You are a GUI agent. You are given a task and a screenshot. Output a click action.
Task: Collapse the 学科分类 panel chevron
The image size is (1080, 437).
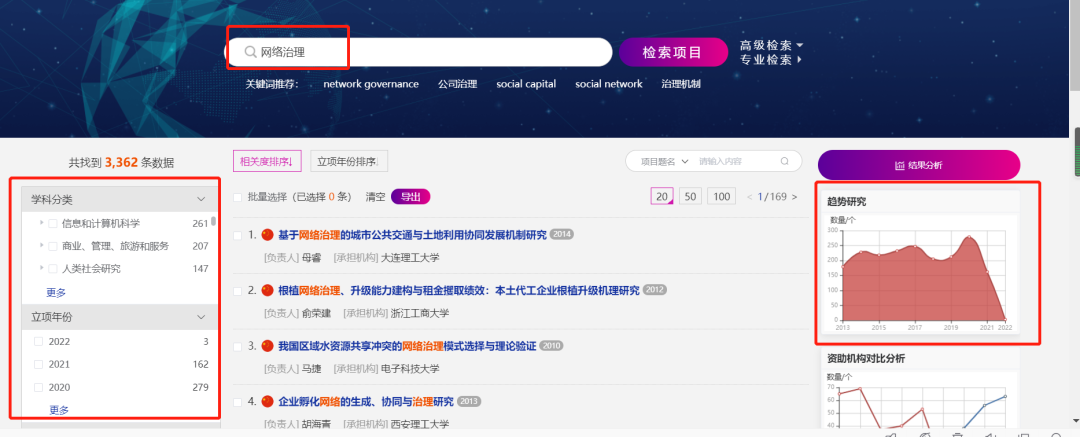[x=201, y=199]
